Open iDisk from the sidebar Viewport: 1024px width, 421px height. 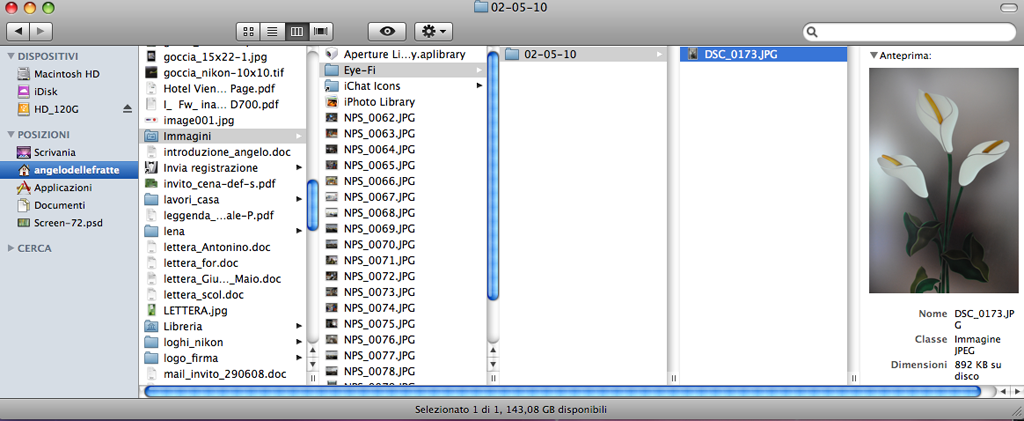tap(46, 91)
